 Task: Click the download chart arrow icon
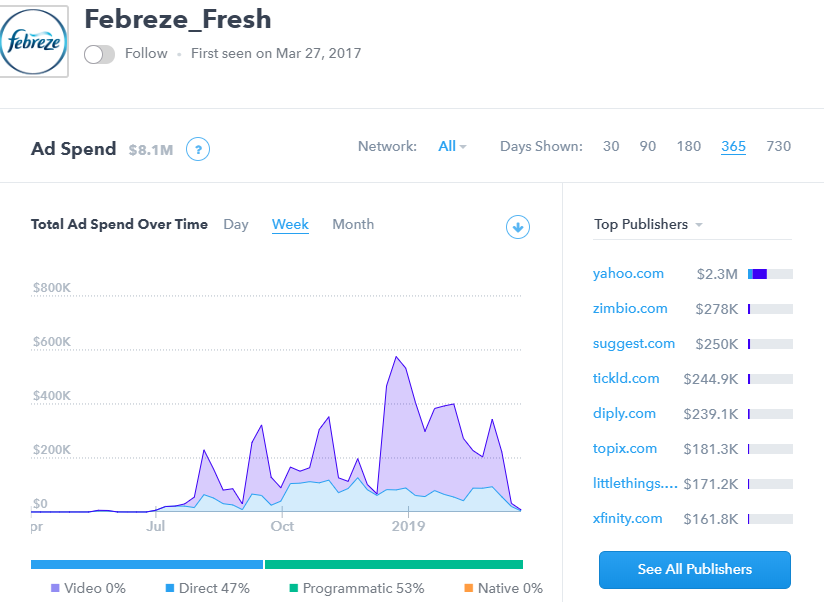click(x=517, y=227)
